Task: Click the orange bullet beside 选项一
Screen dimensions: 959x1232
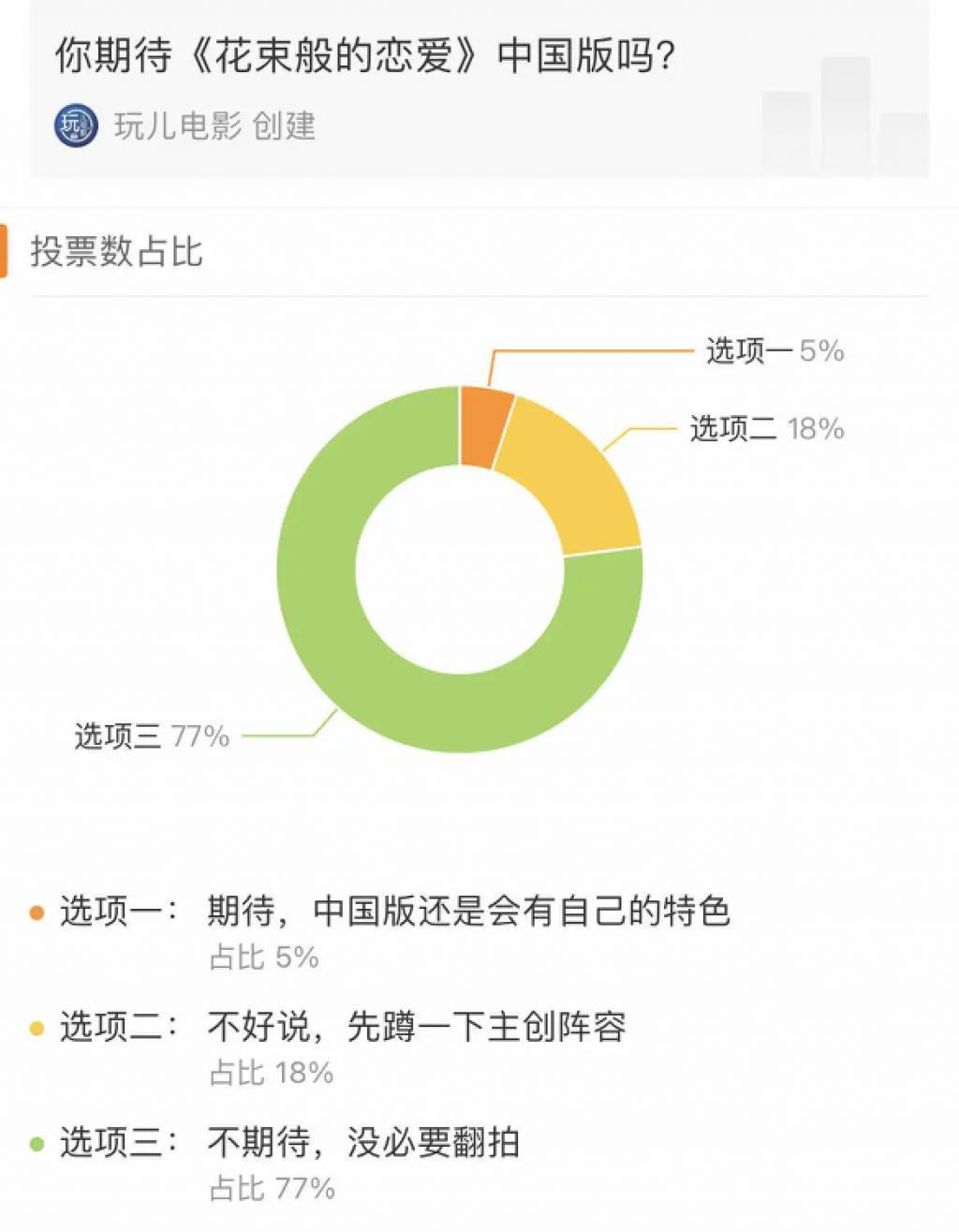Action: [x=37, y=909]
